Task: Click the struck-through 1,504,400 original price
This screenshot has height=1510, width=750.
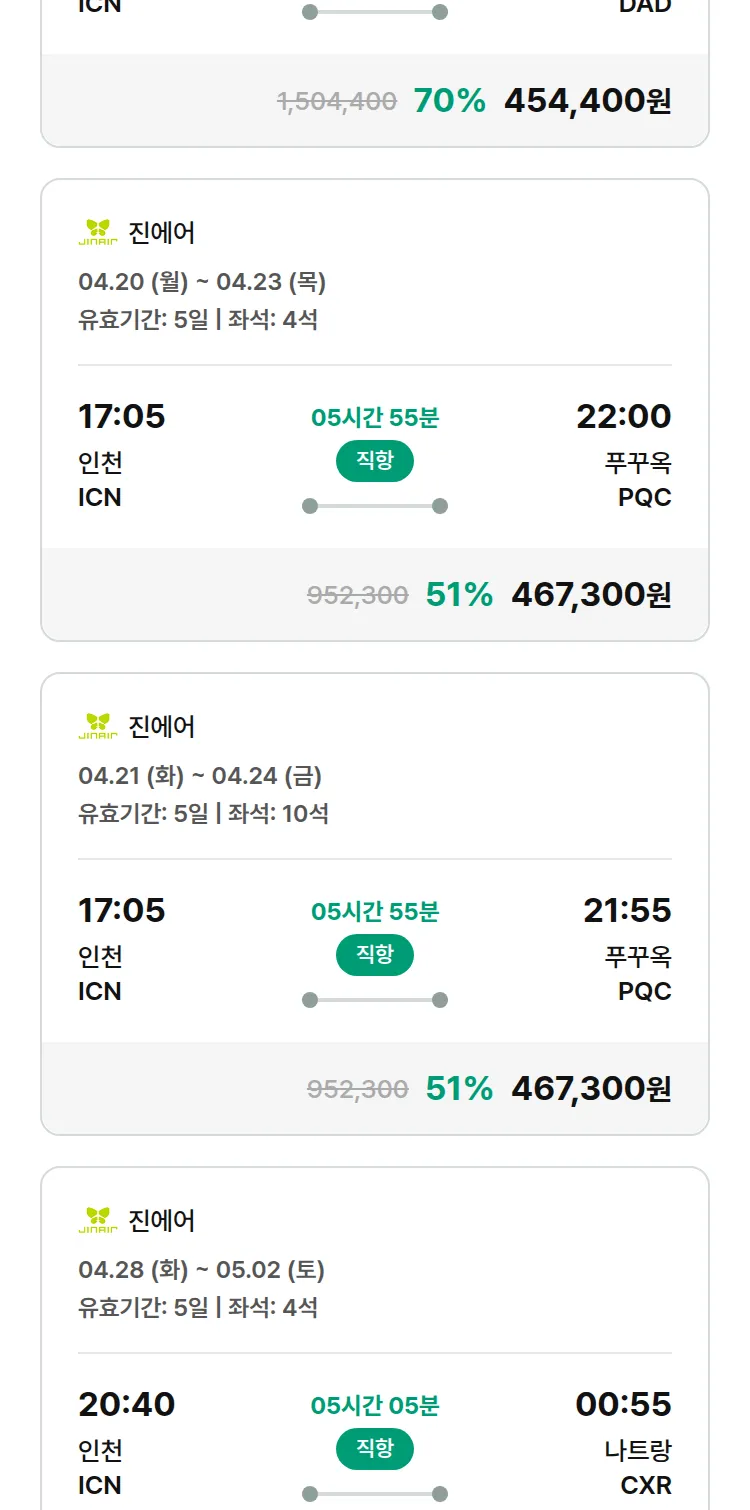Action: coord(337,101)
